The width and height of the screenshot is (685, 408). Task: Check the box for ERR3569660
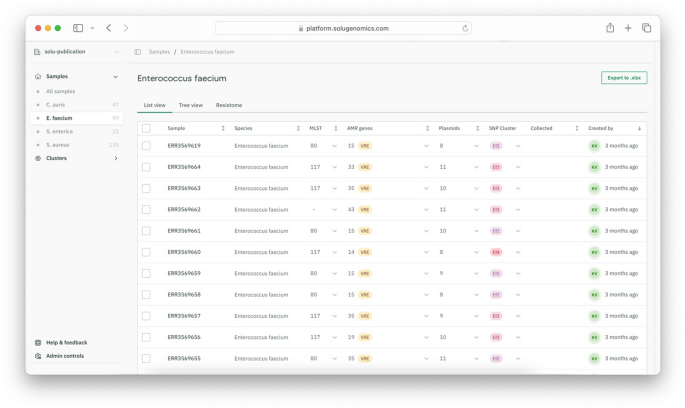coord(146,252)
